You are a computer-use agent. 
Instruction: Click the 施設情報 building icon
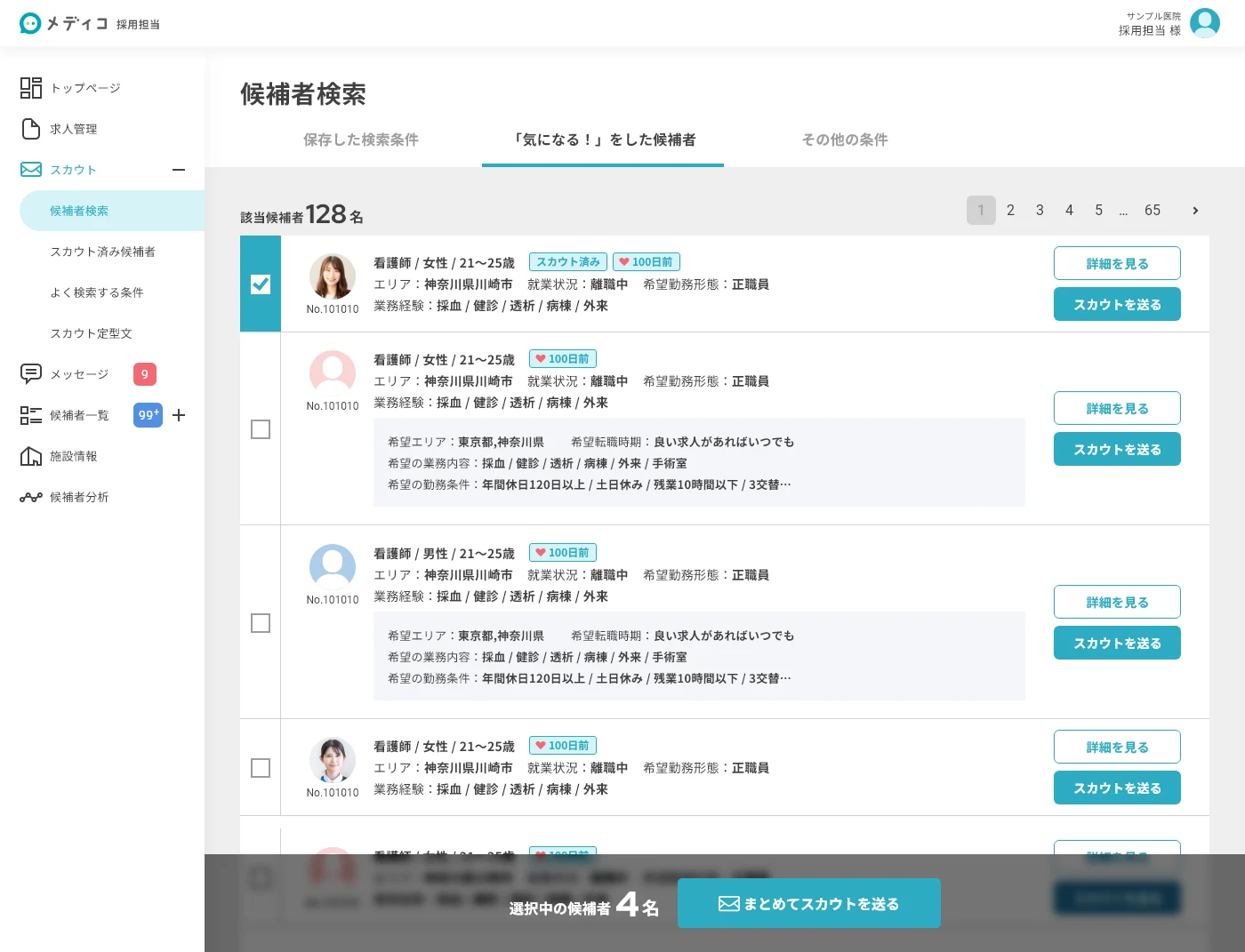(x=31, y=456)
